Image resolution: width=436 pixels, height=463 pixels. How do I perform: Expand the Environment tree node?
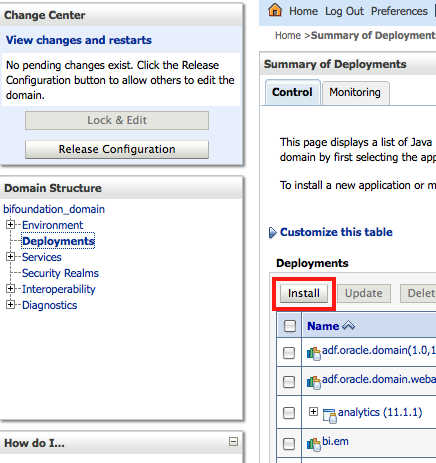click(x=10, y=225)
